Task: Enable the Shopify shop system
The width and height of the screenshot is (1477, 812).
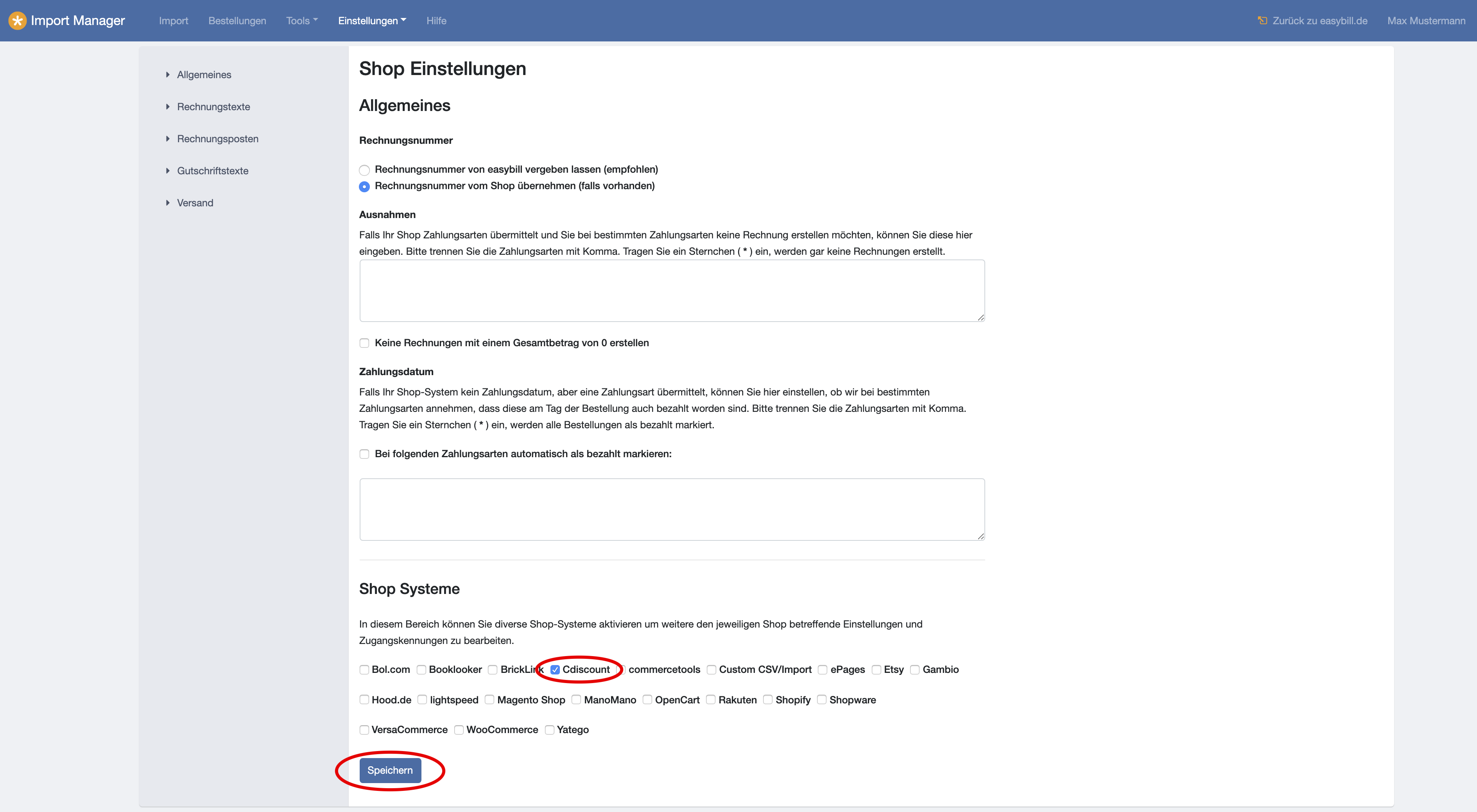Action: click(x=768, y=700)
